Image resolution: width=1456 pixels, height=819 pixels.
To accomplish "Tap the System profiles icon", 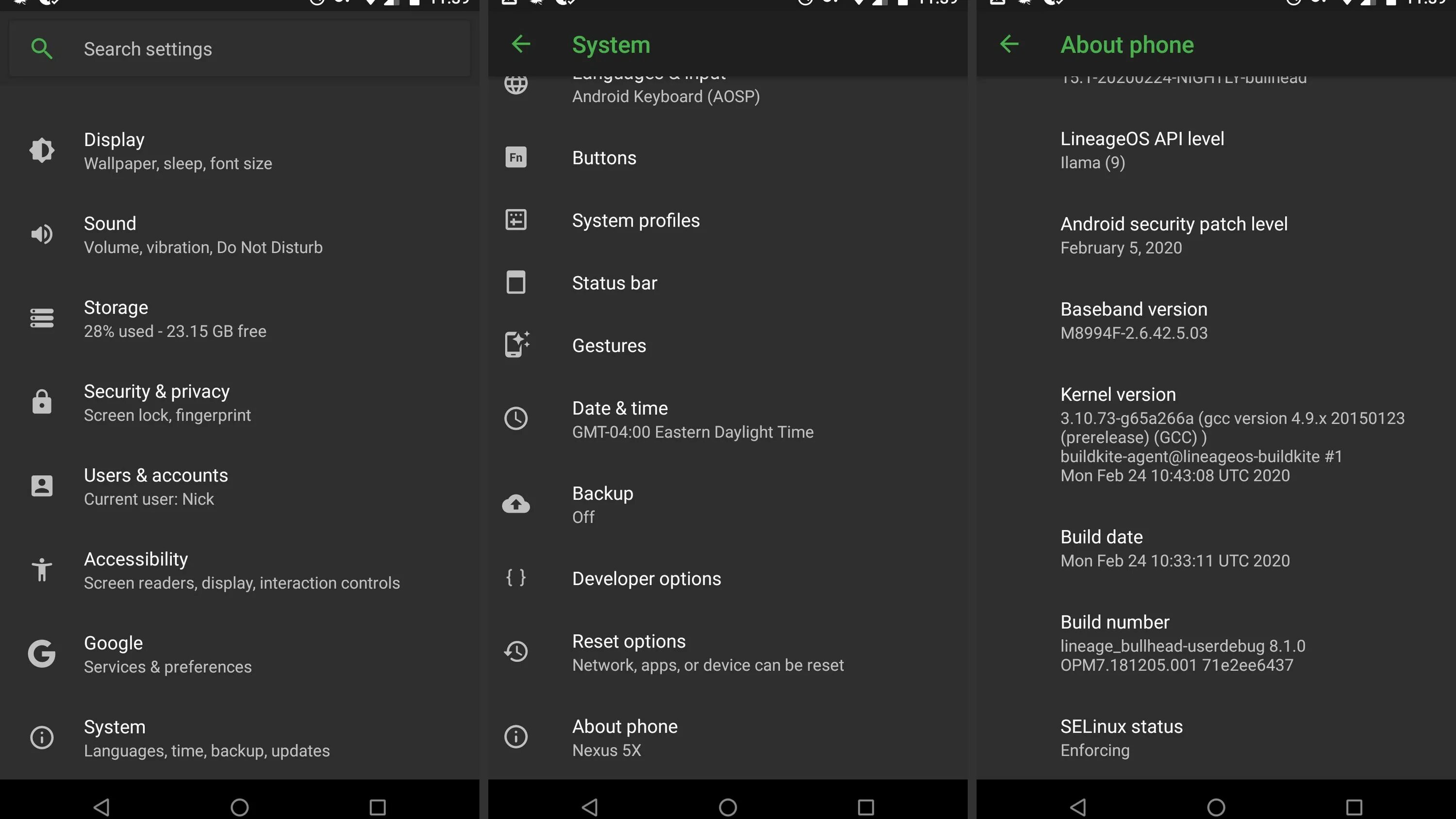I will point(516,220).
